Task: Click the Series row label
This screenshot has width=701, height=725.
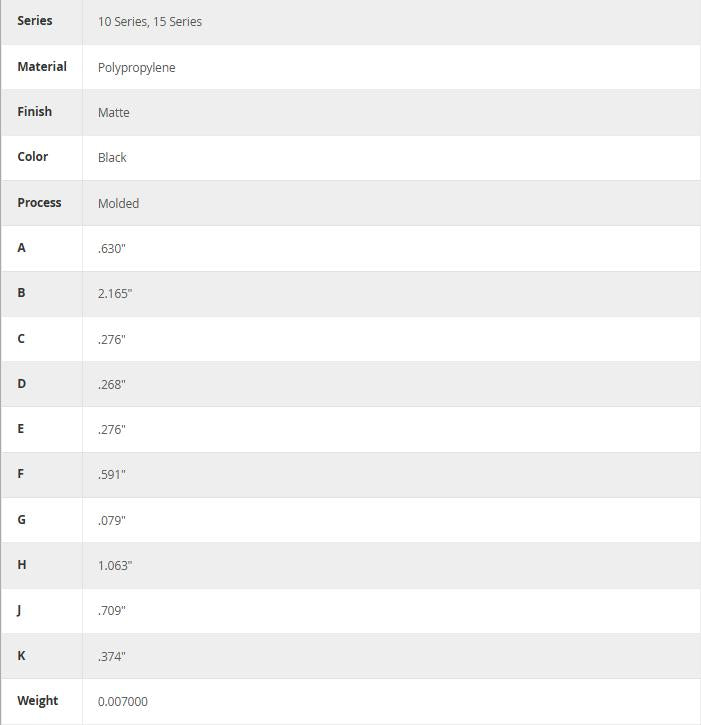Action: pos(35,21)
